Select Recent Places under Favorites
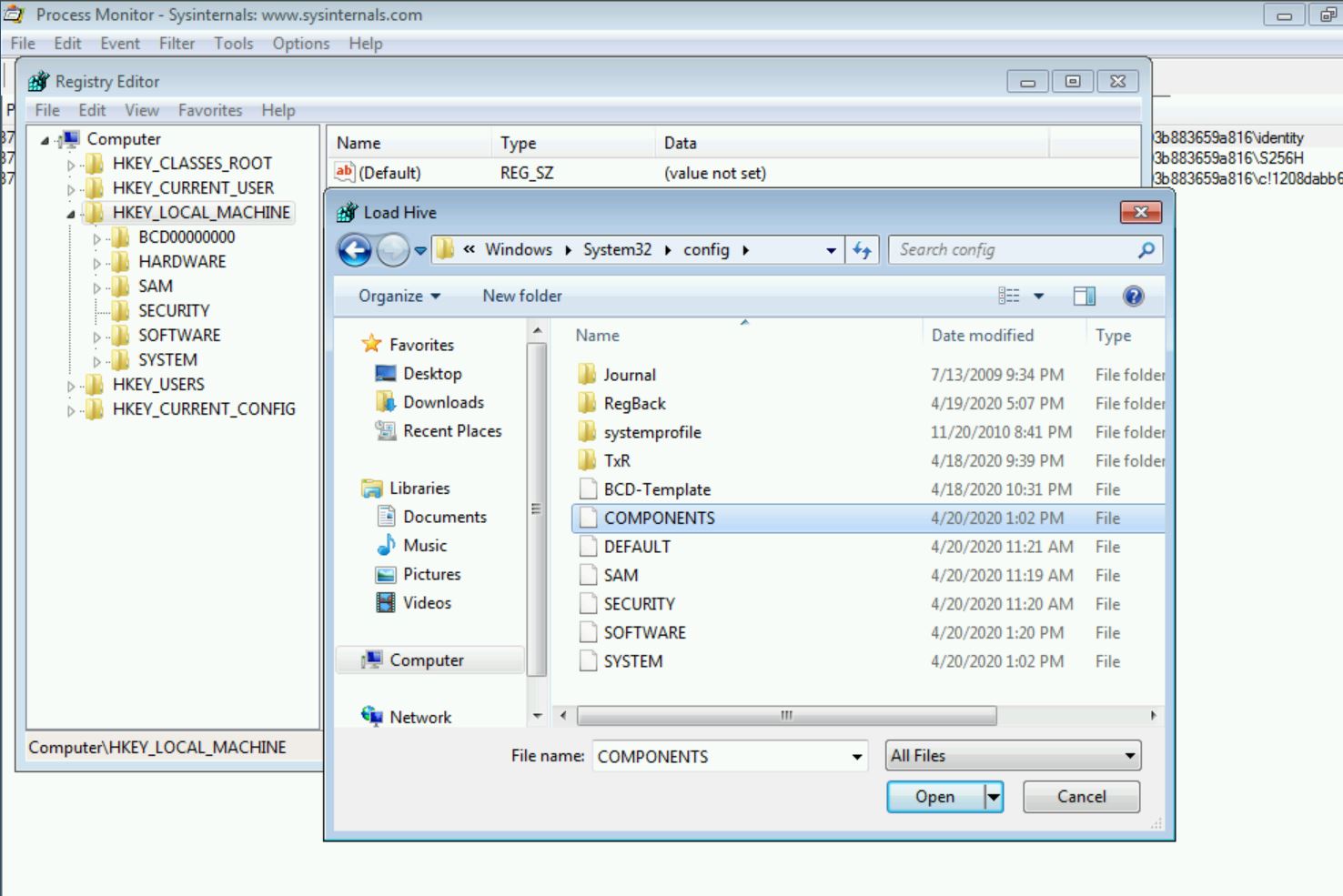 click(439, 430)
